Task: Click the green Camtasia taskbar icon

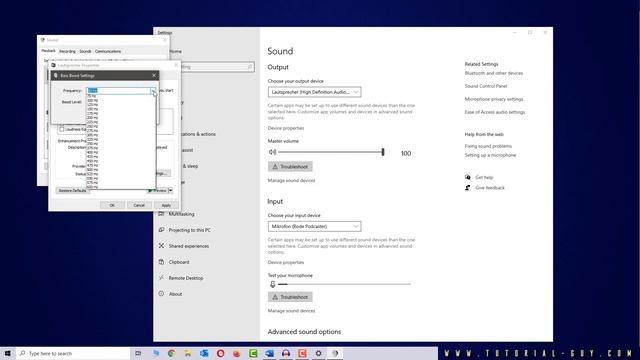Action: point(253,353)
